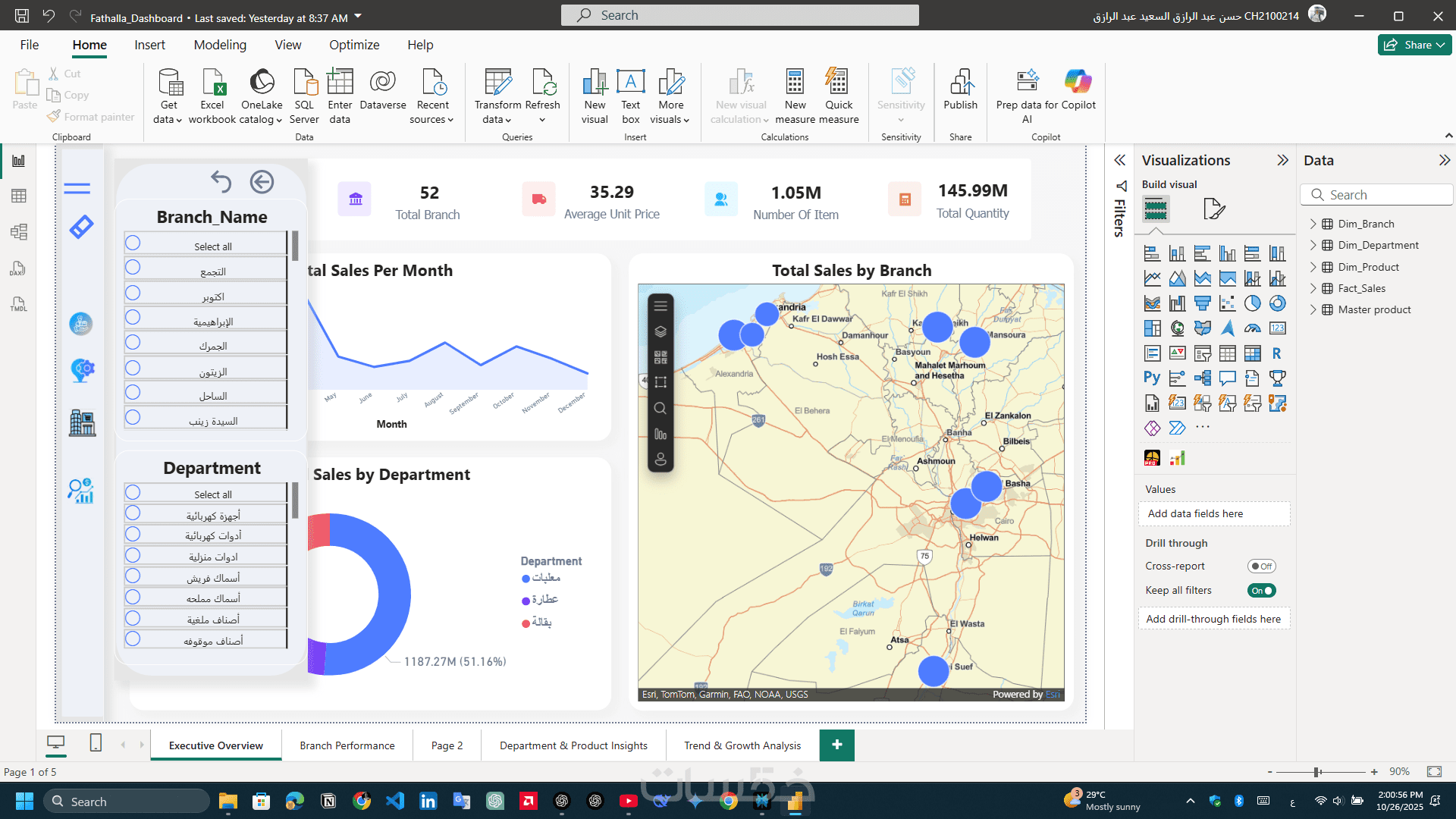Switch to Table view in left sidebar
The image size is (1456, 819).
click(x=19, y=196)
